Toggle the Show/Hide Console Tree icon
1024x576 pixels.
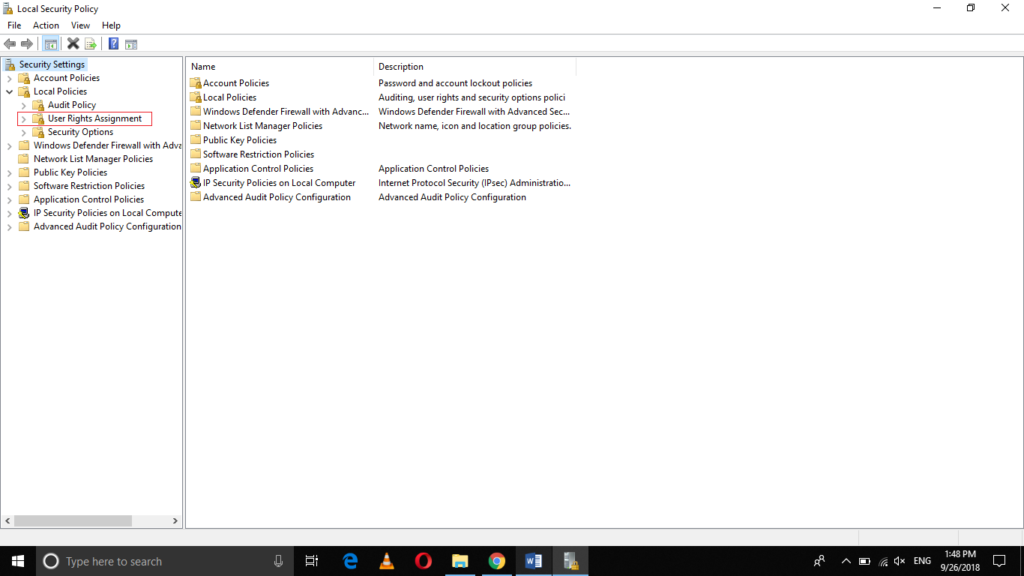coord(51,43)
